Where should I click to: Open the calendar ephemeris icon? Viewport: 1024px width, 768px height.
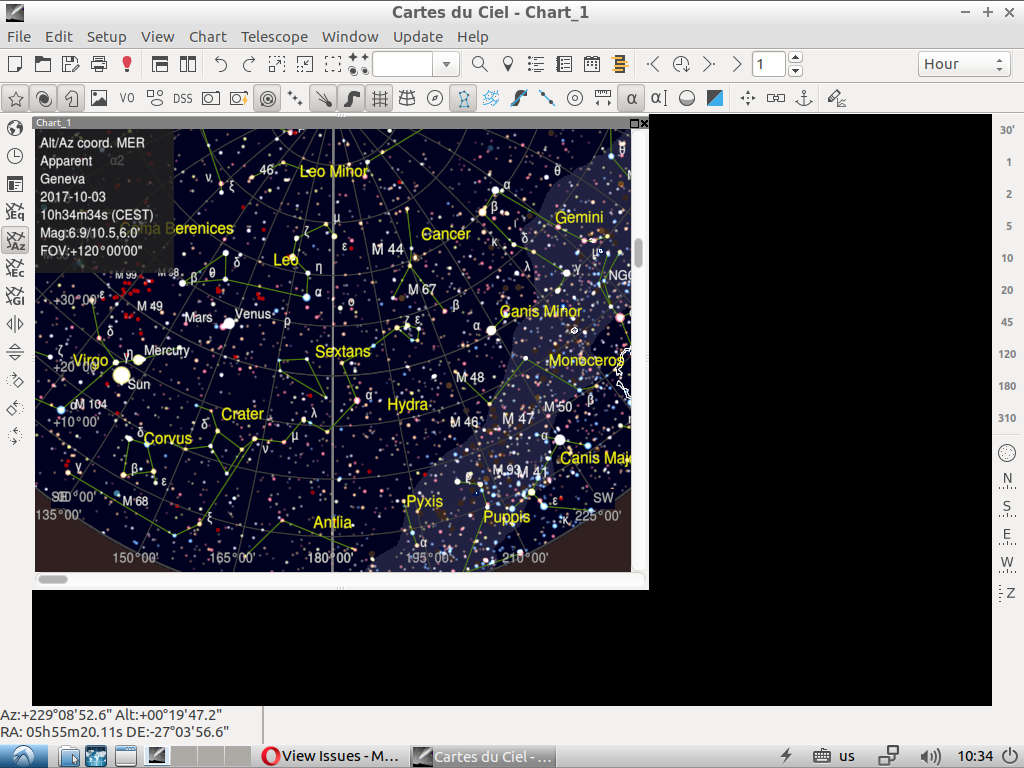click(x=592, y=64)
